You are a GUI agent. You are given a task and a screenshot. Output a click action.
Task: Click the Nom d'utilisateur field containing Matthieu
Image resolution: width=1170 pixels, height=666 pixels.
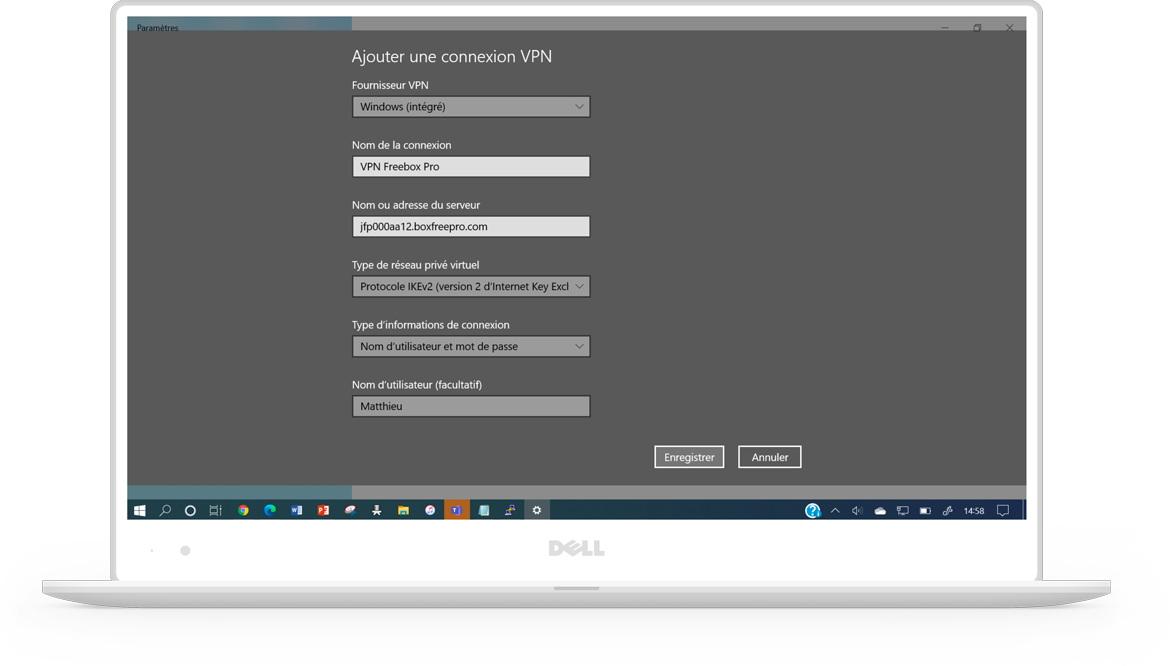pyautogui.click(x=471, y=407)
